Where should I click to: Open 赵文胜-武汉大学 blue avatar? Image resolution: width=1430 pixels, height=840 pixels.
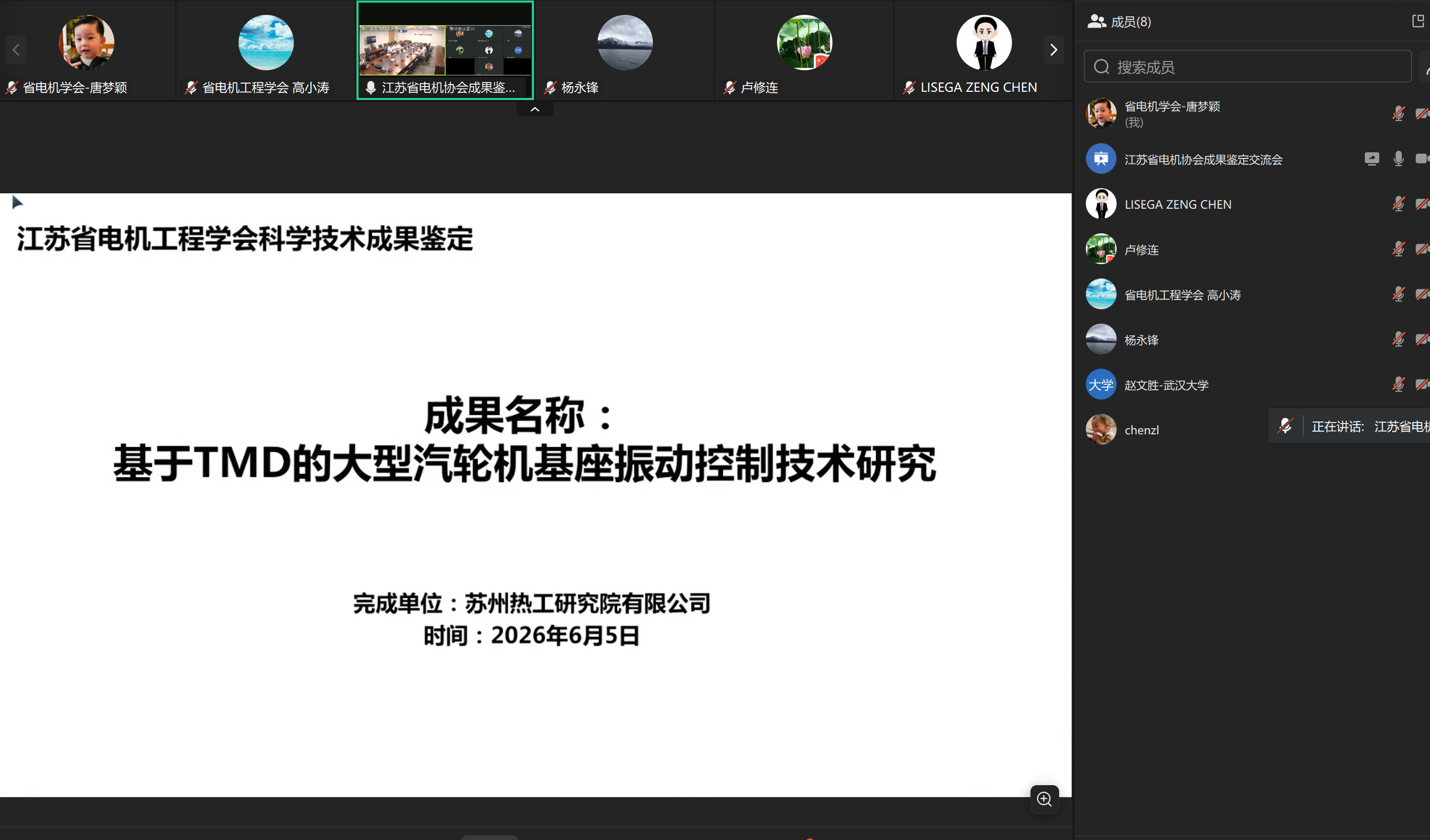[1101, 385]
